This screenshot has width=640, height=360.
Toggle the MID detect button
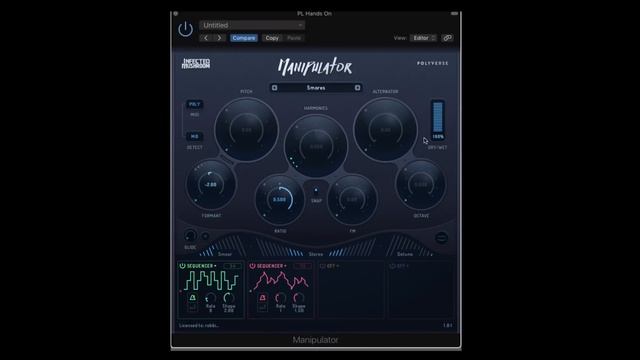point(195,136)
